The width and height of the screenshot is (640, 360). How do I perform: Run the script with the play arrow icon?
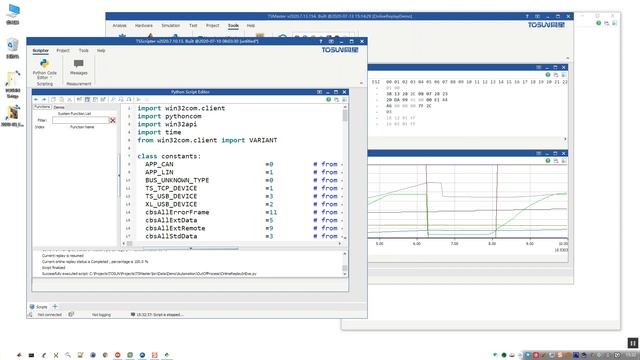pyautogui.click(x=138, y=99)
